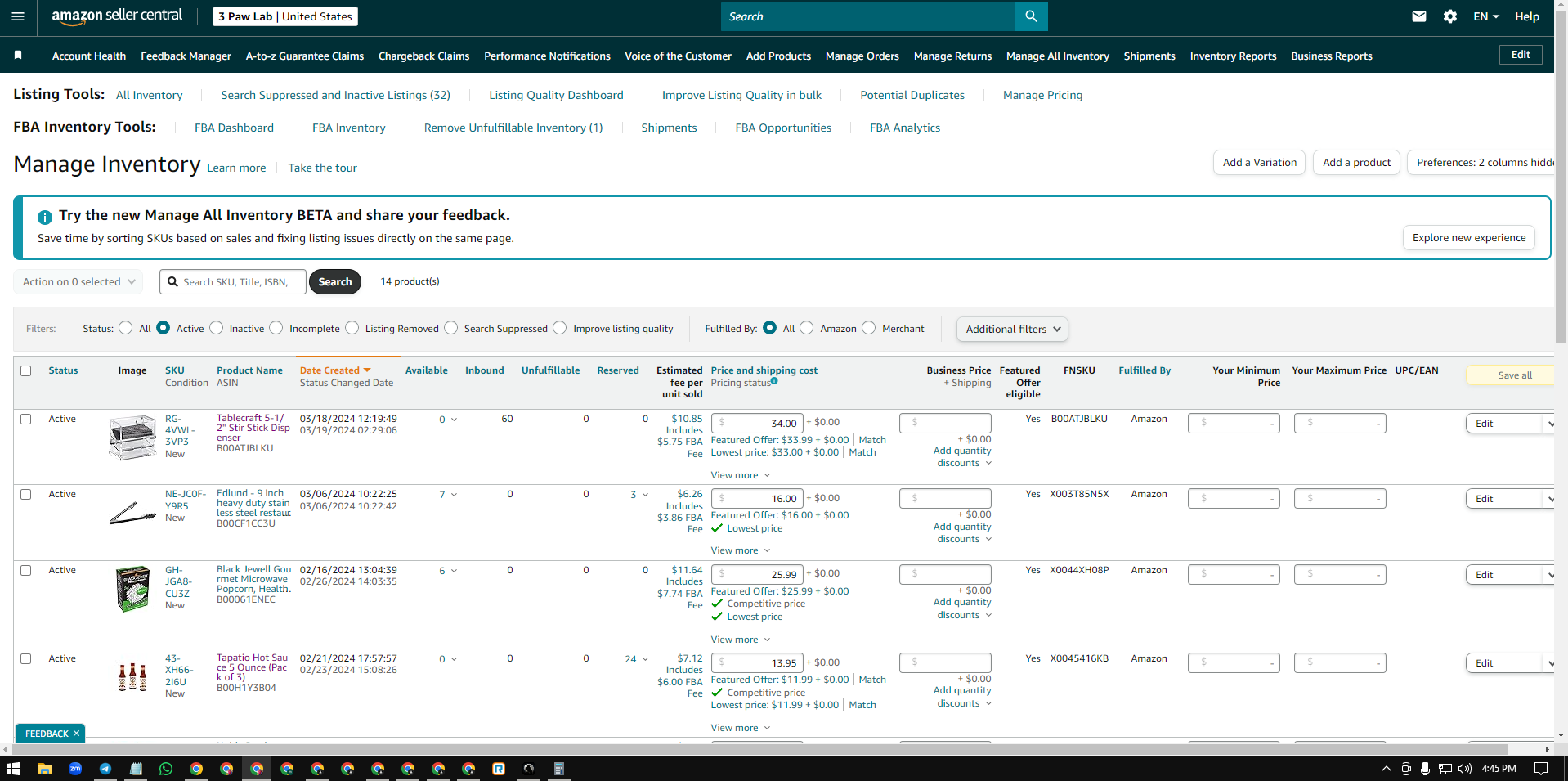
Task: Switch to the FBA Dashboard tool
Action: point(234,128)
